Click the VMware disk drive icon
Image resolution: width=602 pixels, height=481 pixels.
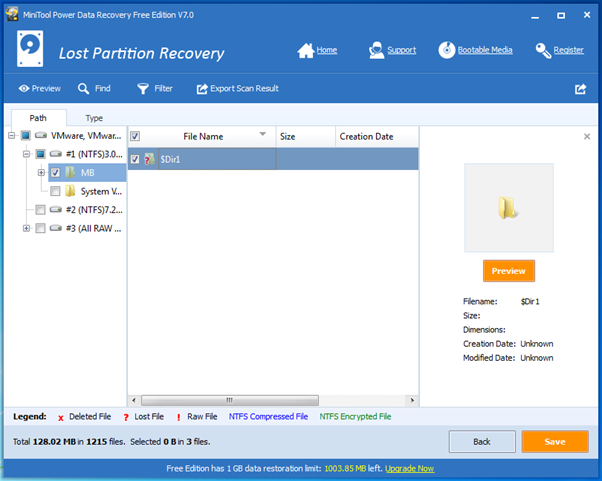pos(41,135)
